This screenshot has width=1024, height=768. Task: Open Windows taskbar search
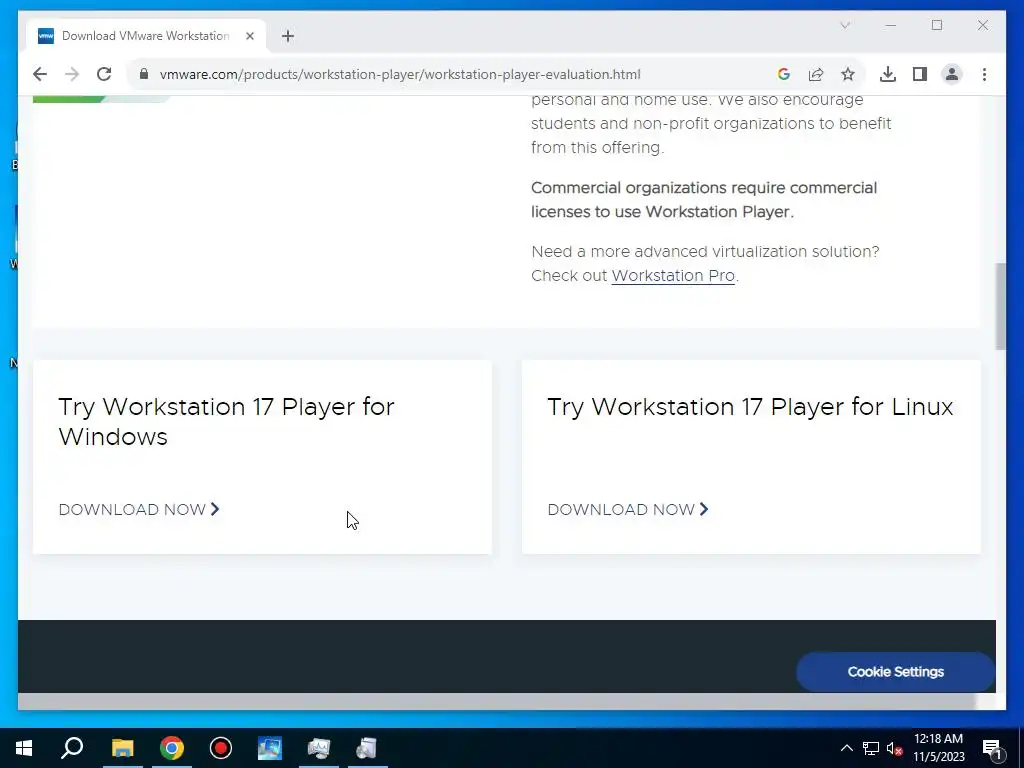pos(72,748)
